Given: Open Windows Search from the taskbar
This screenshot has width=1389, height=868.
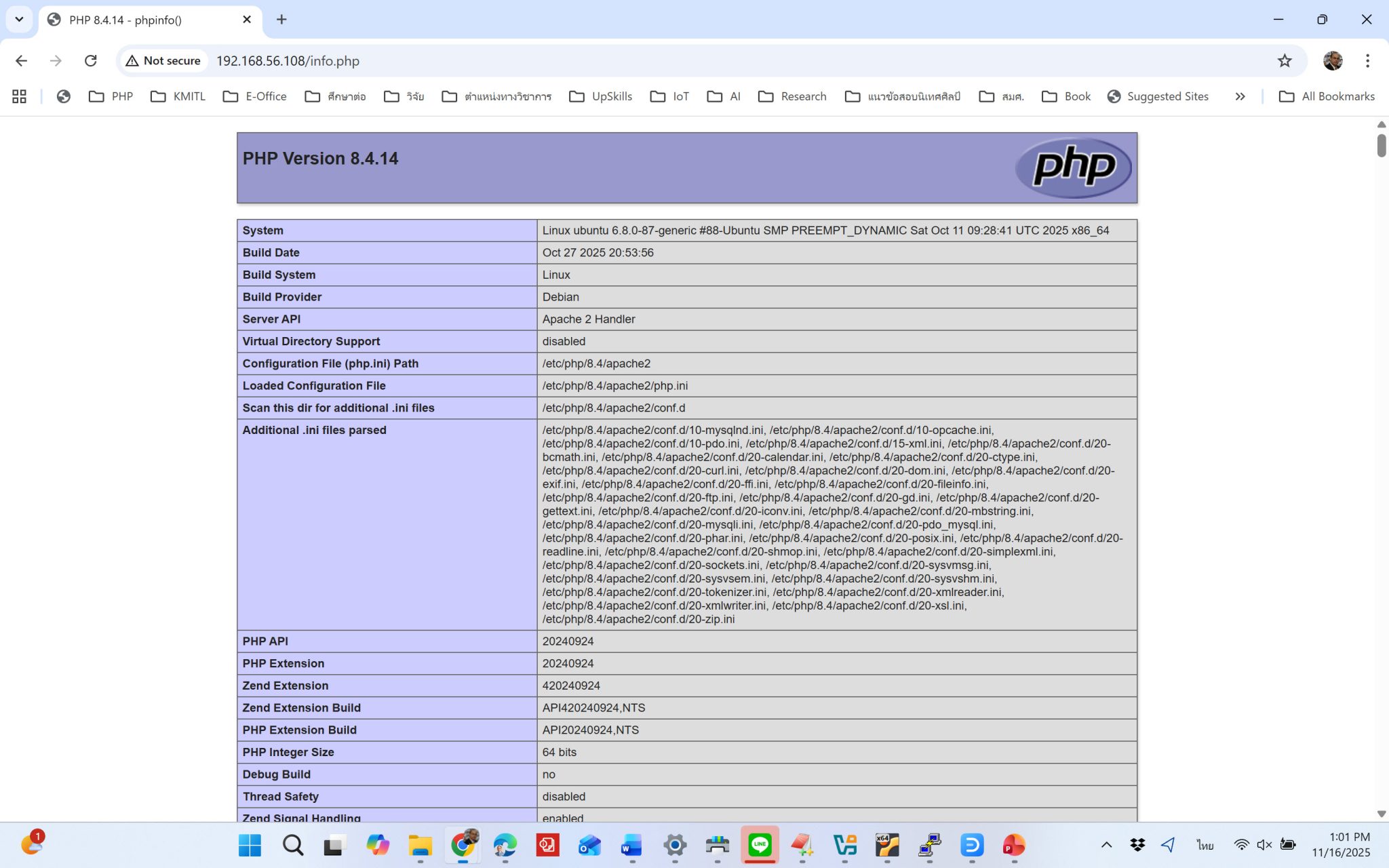Looking at the screenshot, I should [292, 845].
